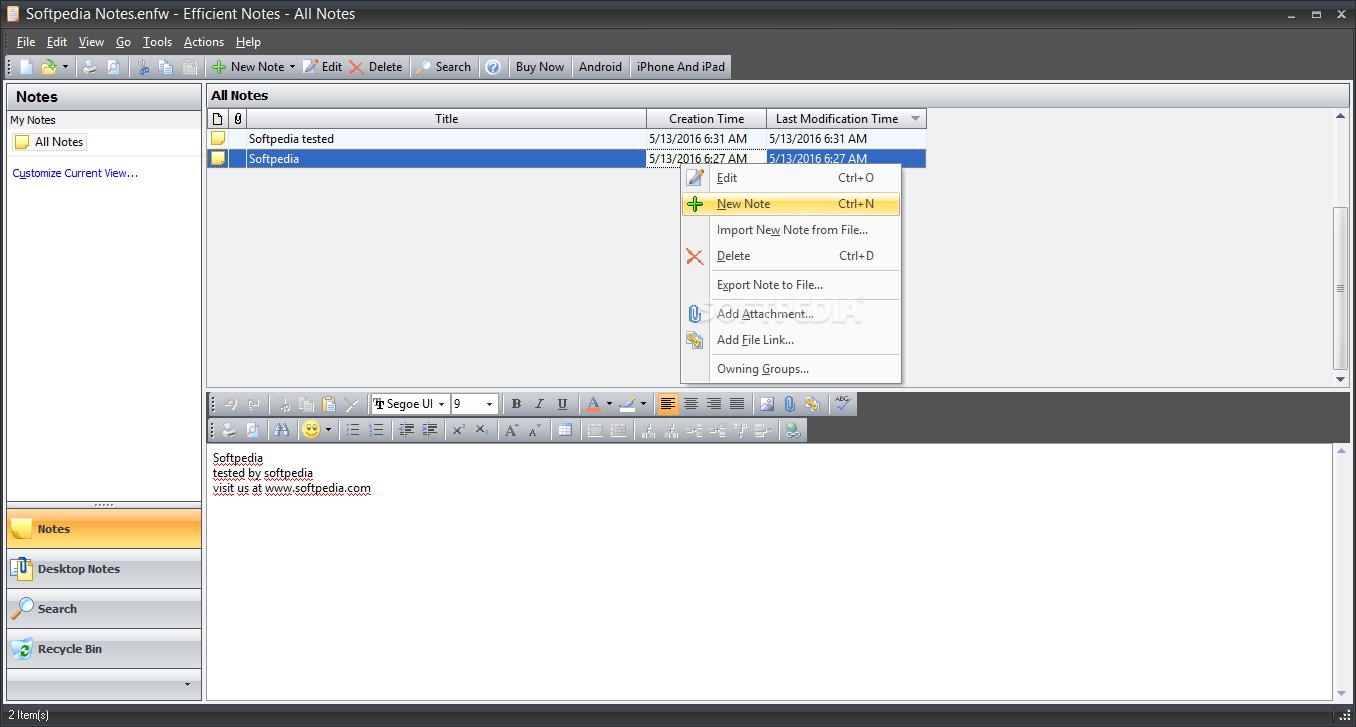Open the Recycle Bin pane
The width and height of the screenshot is (1356, 727).
coord(104,649)
